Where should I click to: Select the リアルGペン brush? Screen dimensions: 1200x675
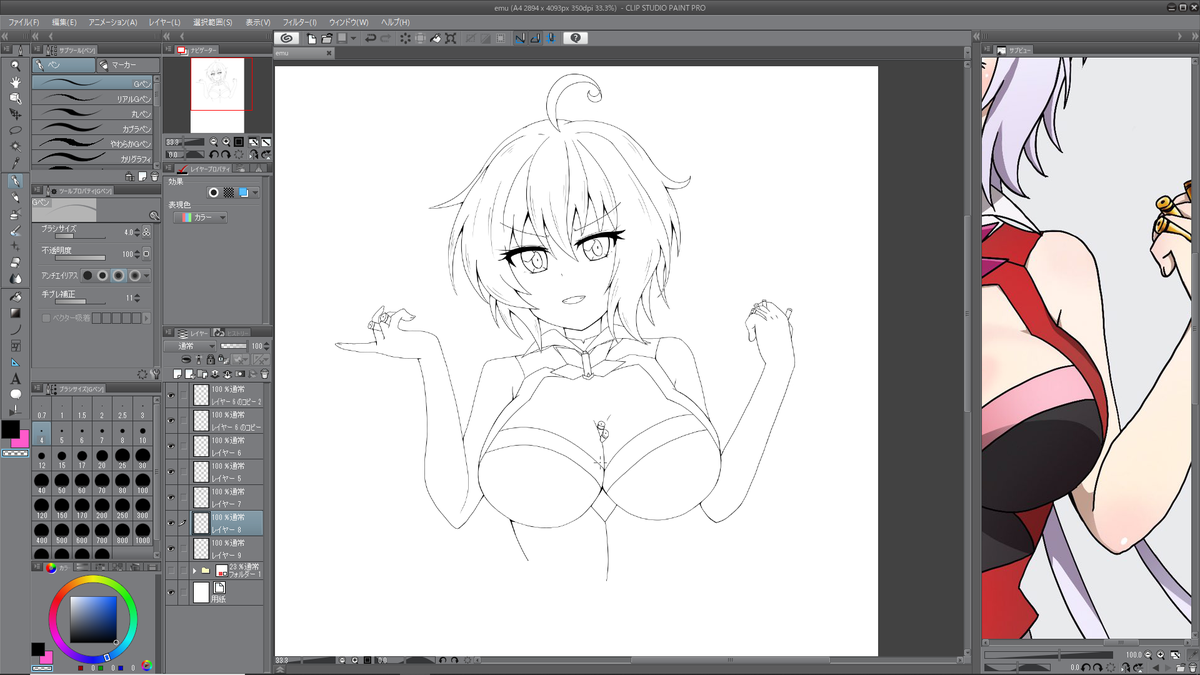click(93, 99)
